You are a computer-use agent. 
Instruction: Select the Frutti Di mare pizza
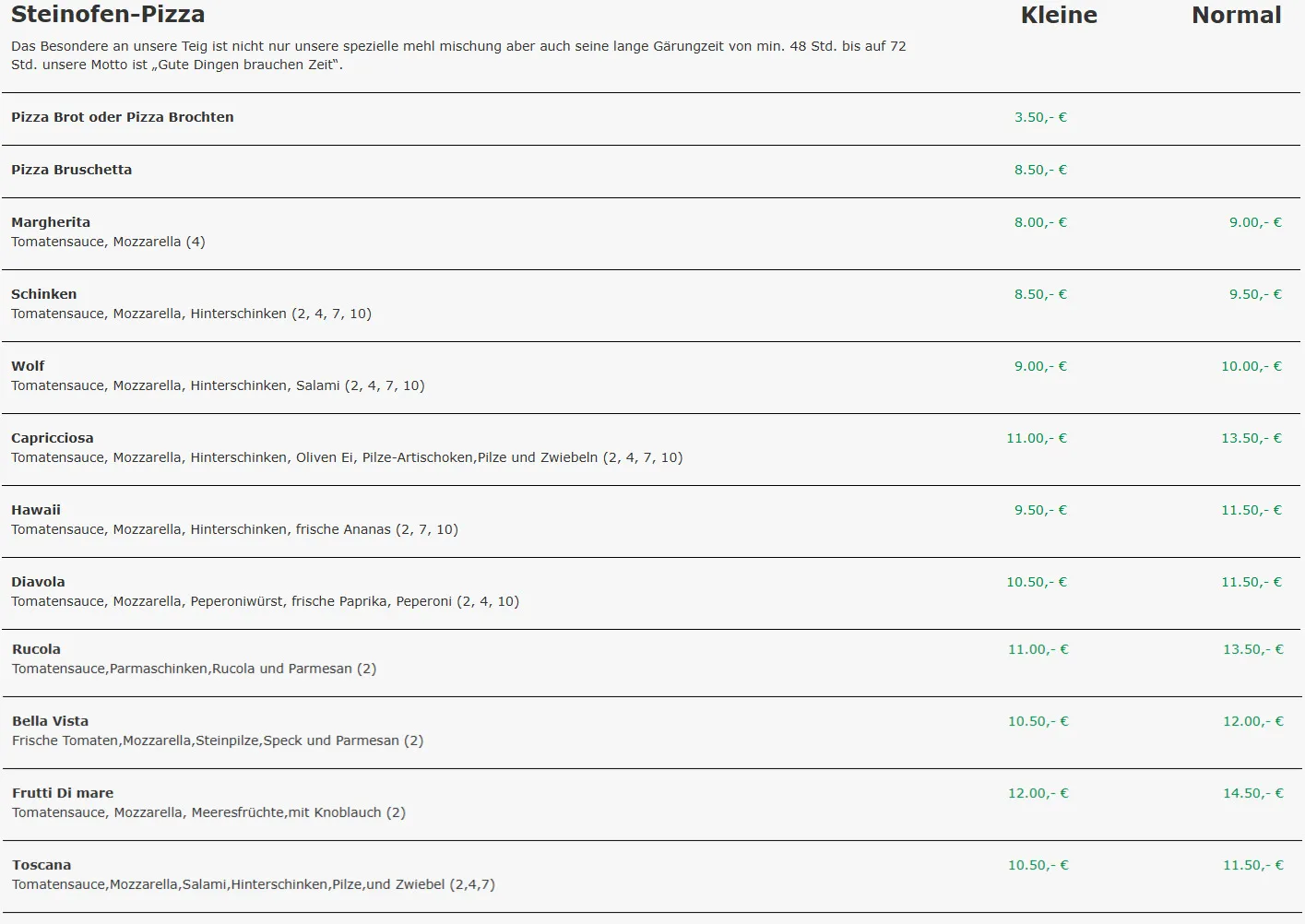tap(63, 793)
